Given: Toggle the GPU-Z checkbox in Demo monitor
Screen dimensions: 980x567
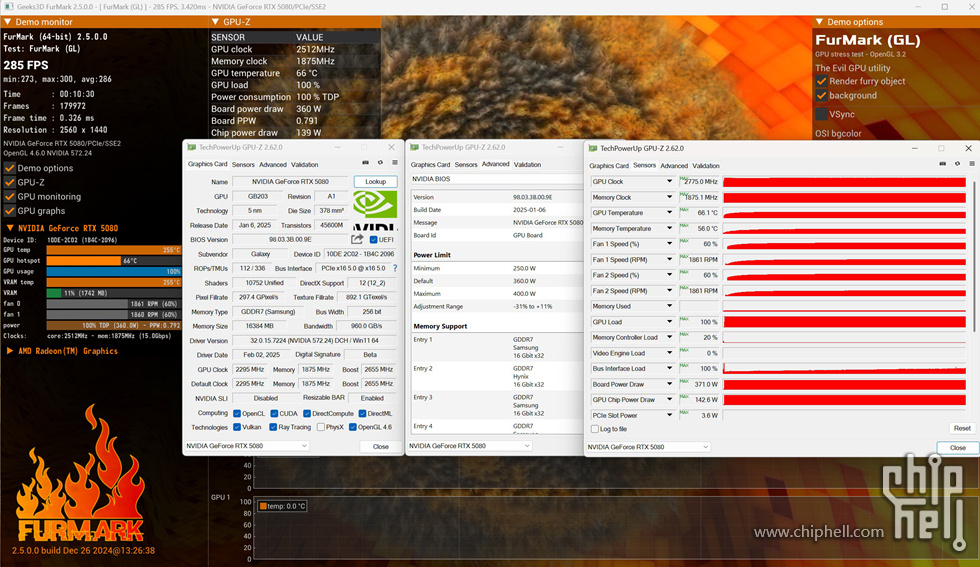Looking at the screenshot, I should tap(9, 182).
